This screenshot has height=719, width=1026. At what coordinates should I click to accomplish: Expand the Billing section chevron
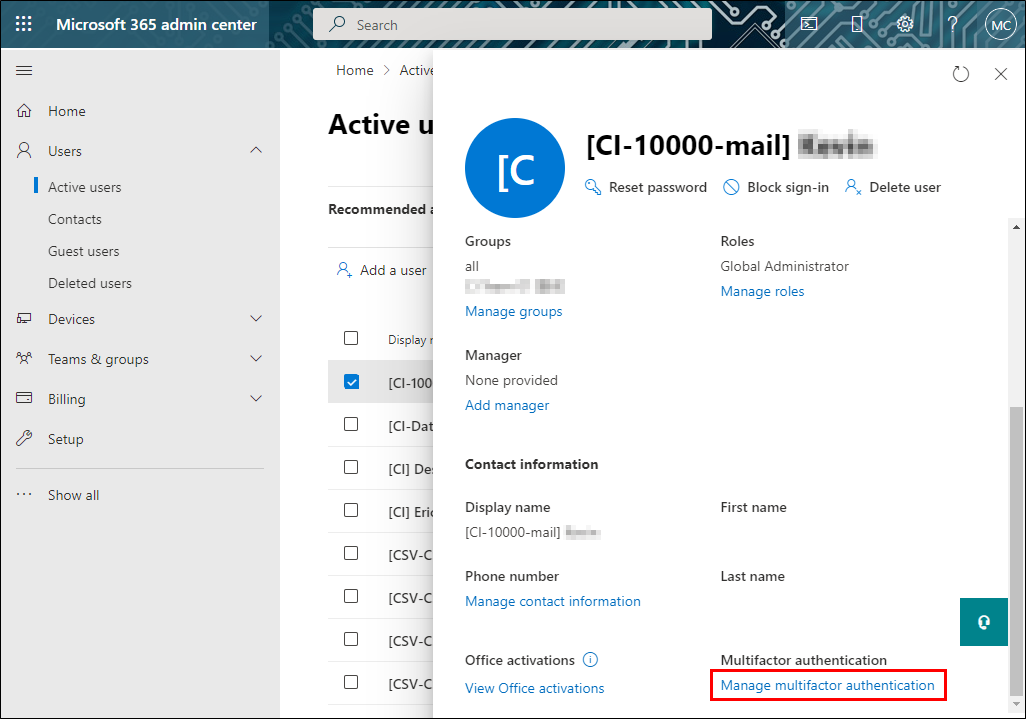[256, 398]
